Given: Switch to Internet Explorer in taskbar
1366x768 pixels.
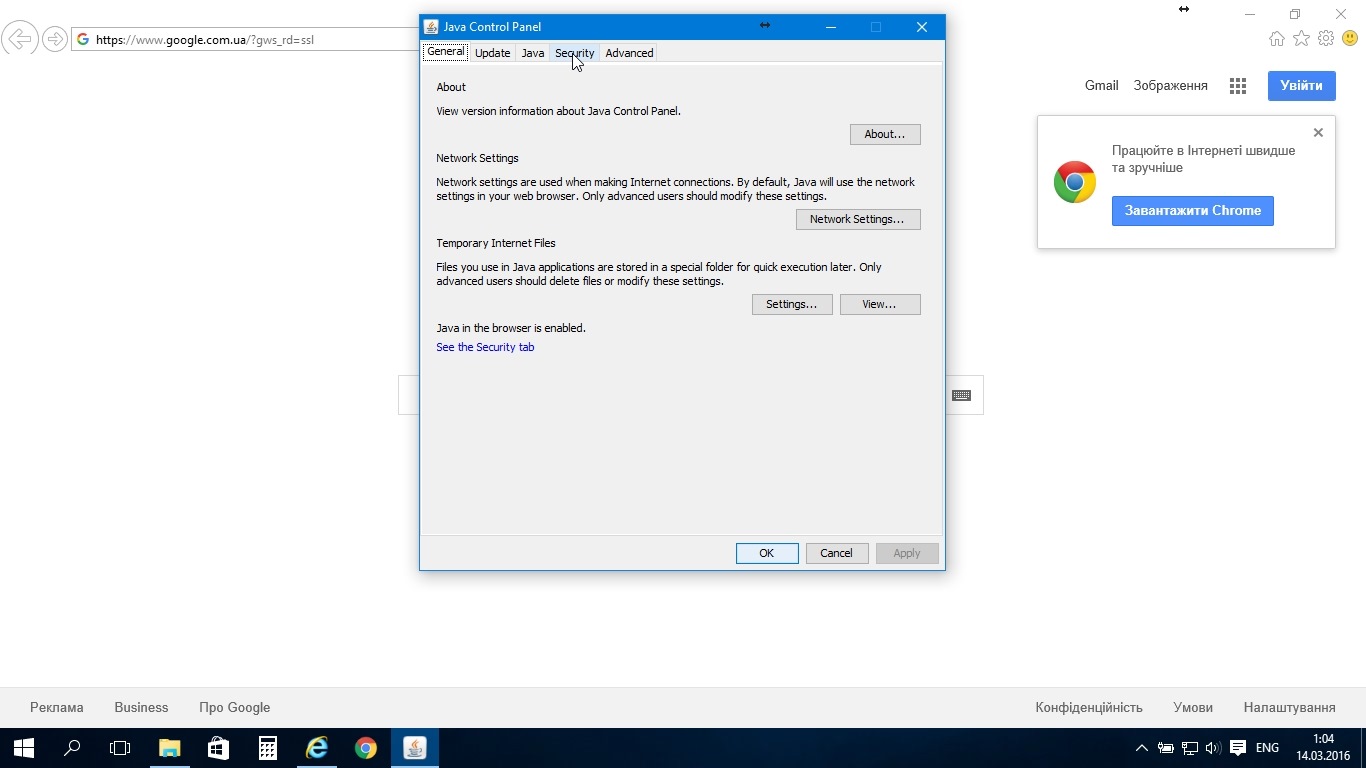Looking at the screenshot, I should [x=316, y=748].
